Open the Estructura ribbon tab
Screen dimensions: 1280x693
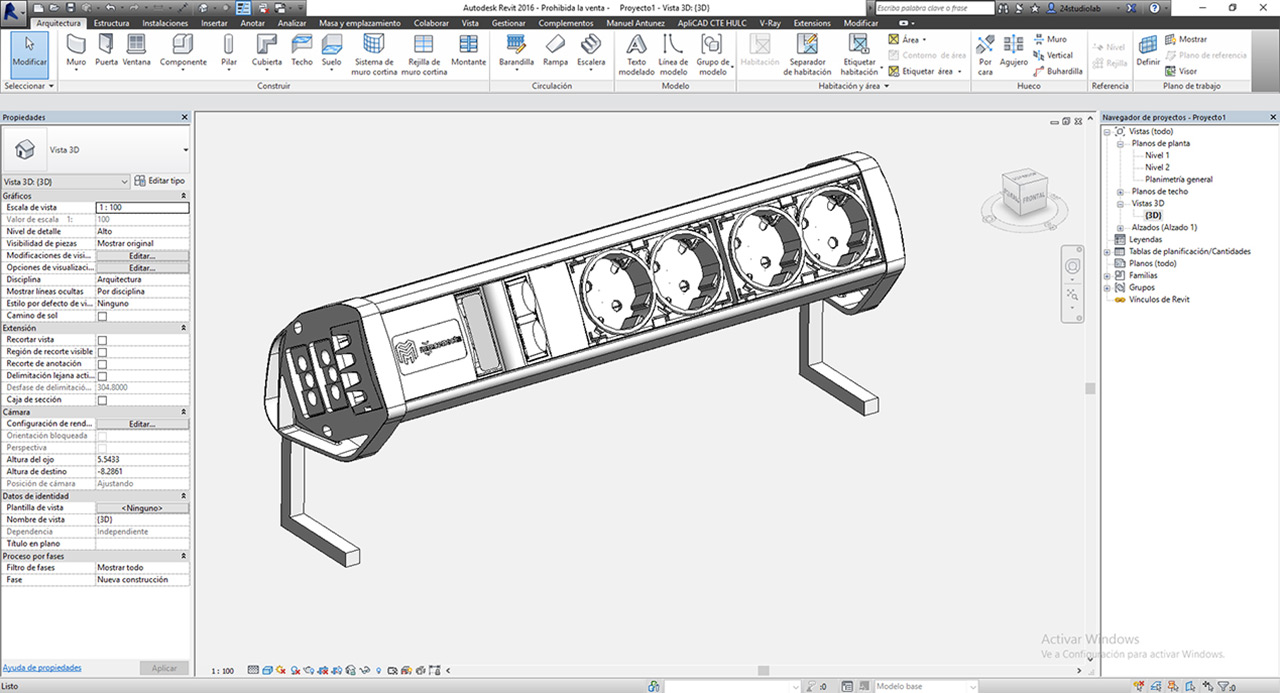(111, 22)
